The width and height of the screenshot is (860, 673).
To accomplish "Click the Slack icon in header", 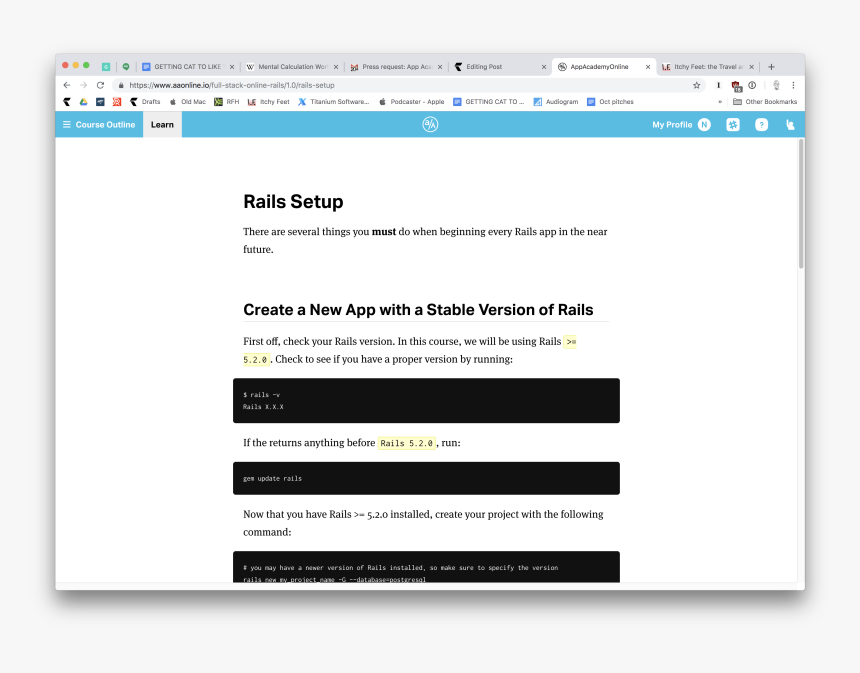I will [733, 125].
